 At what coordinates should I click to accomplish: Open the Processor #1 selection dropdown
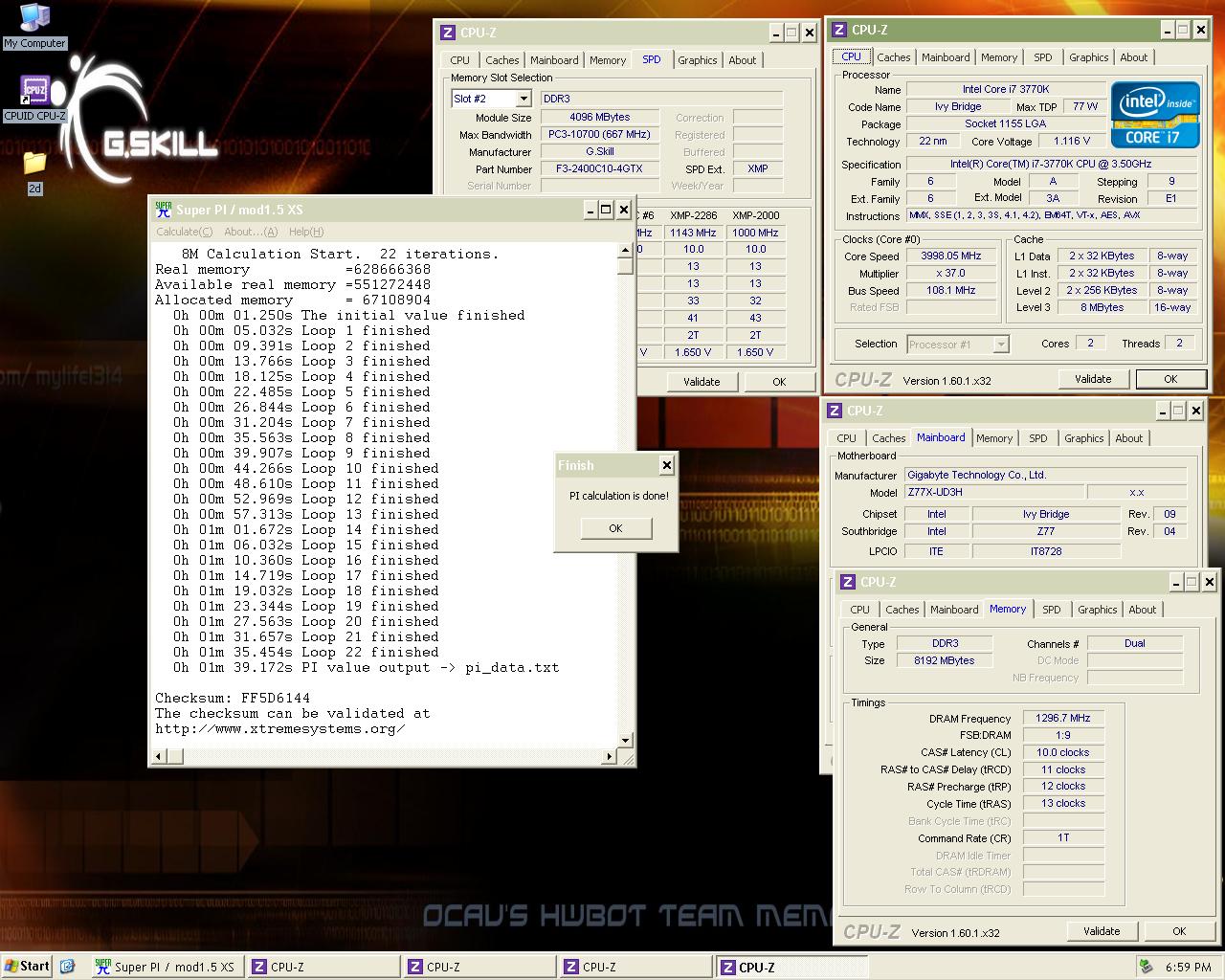point(1001,345)
